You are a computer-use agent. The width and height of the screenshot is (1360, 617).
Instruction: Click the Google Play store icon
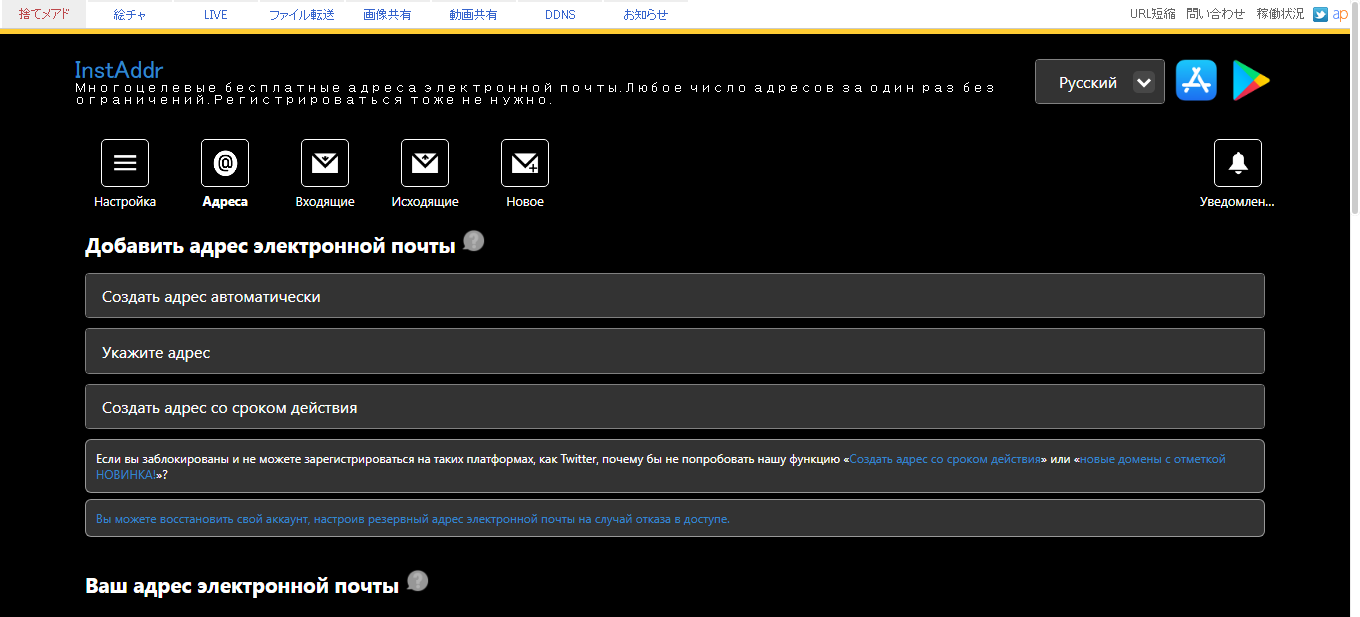click(1250, 81)
